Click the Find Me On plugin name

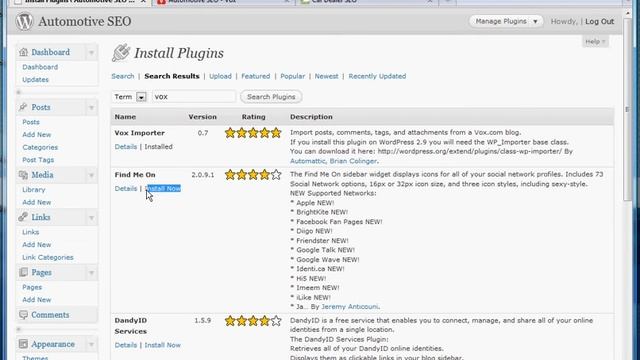[x=135, y=175]
